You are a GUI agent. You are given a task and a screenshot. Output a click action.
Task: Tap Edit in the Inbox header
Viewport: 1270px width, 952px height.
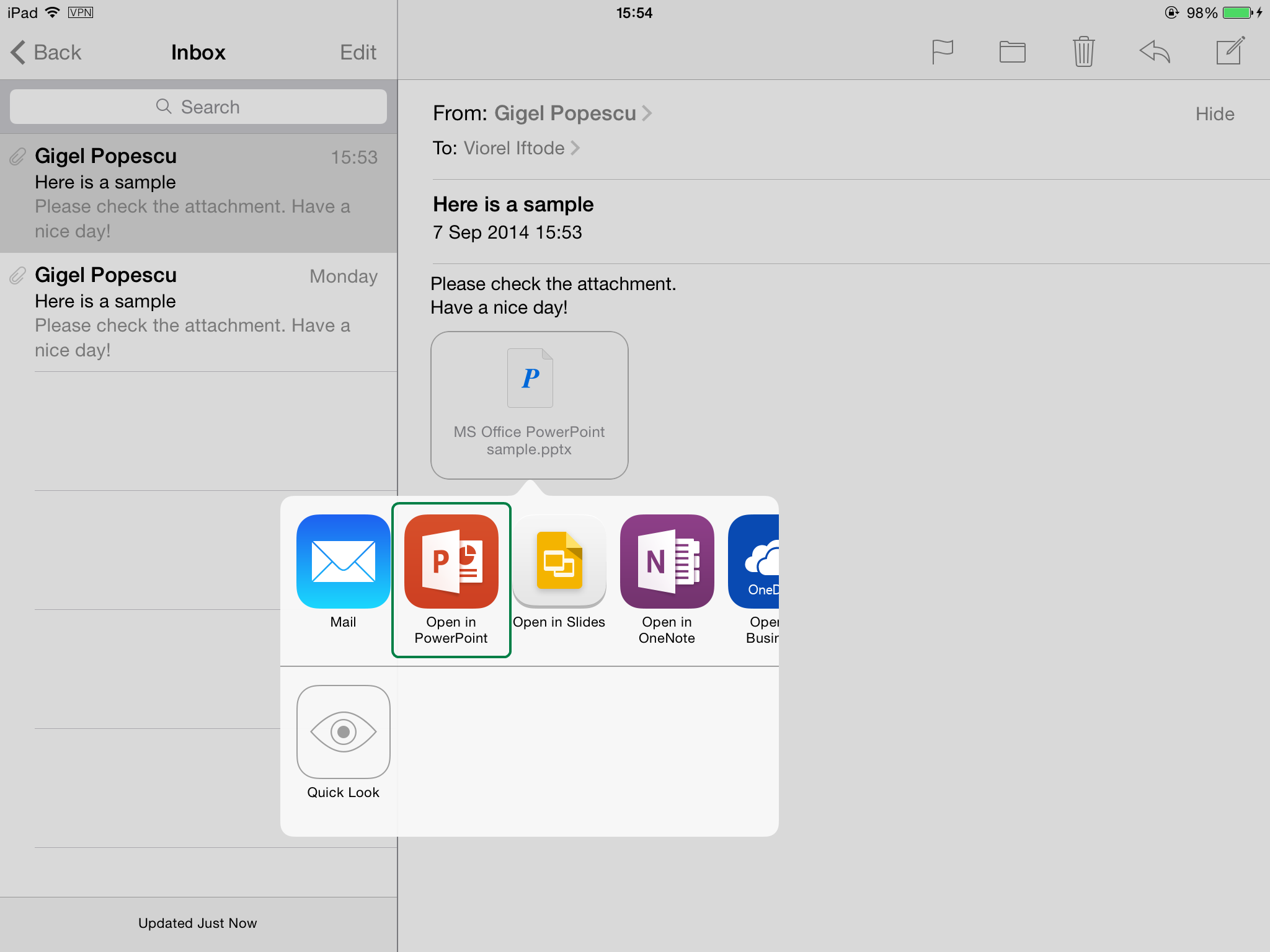(x=358, y=52)
